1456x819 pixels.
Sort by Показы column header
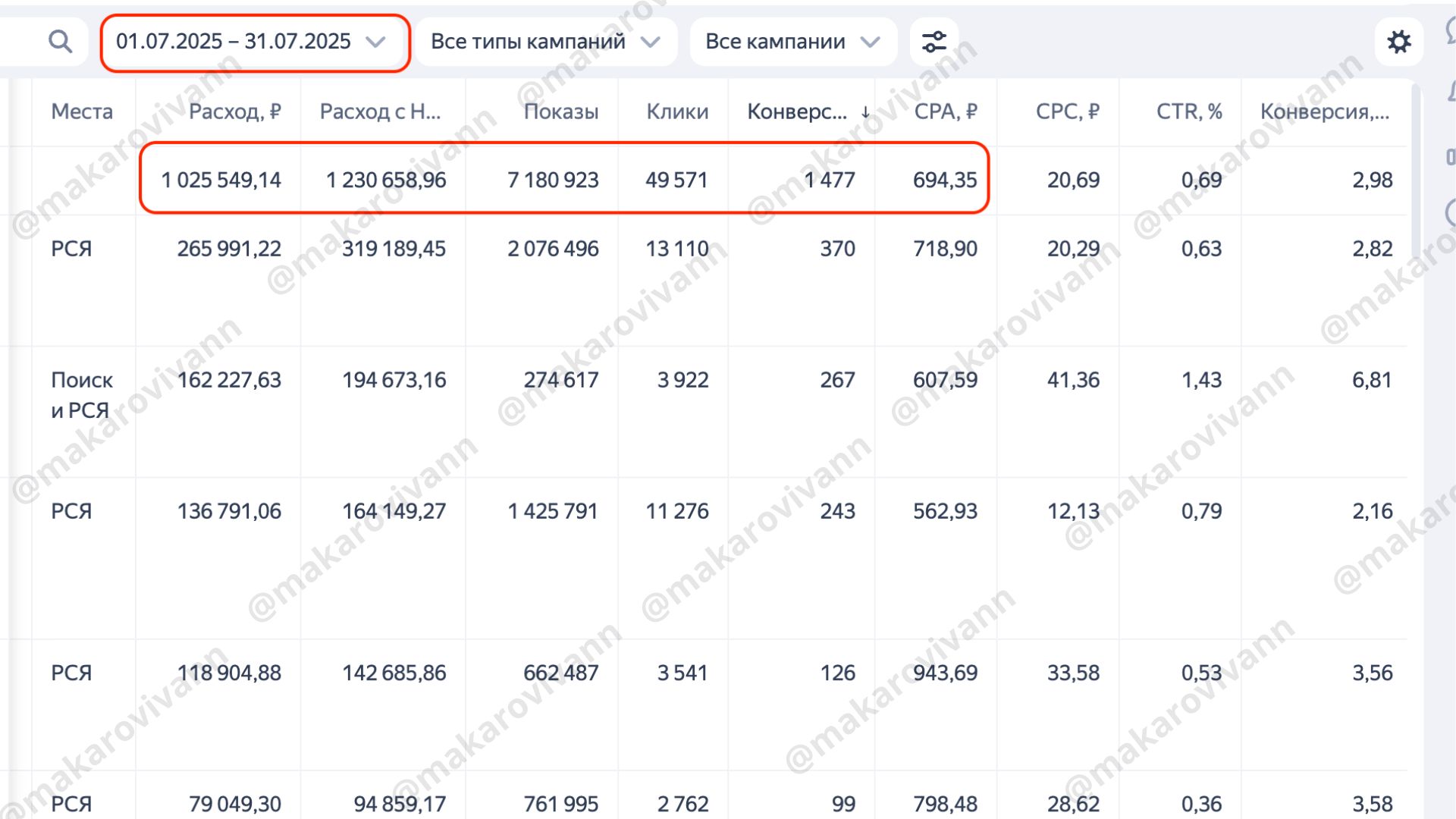[x=560, y=111]
